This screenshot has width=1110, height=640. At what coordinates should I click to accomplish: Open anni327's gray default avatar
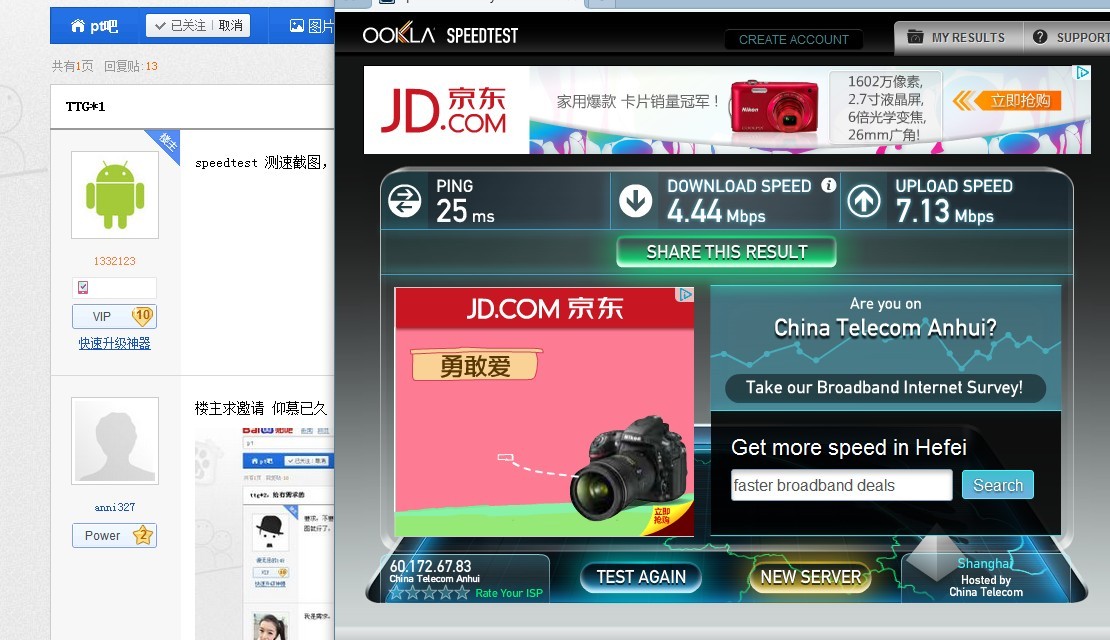point(115,441)
